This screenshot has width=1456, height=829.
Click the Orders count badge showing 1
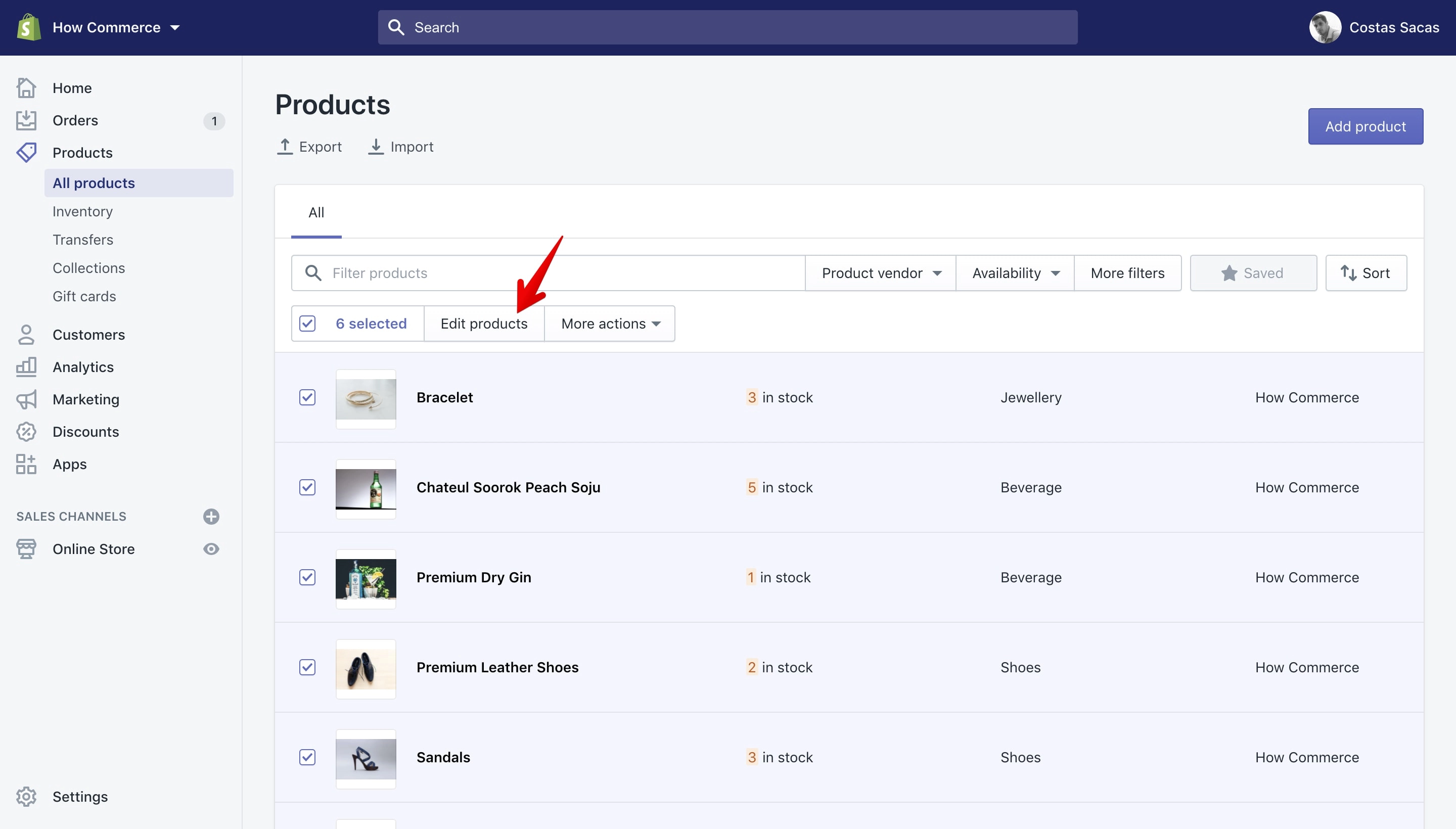coord(214,121)
